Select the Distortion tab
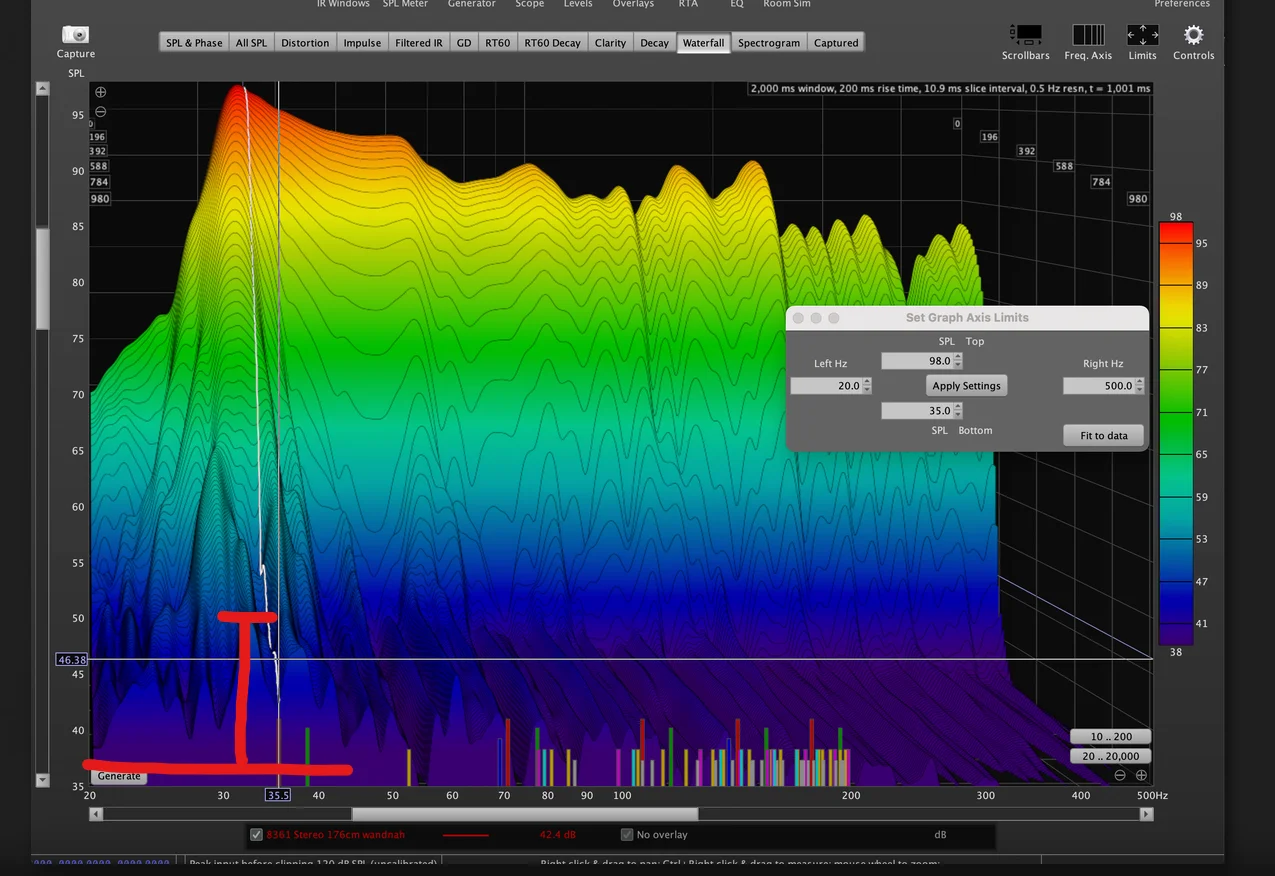 [x=305, y=43]
